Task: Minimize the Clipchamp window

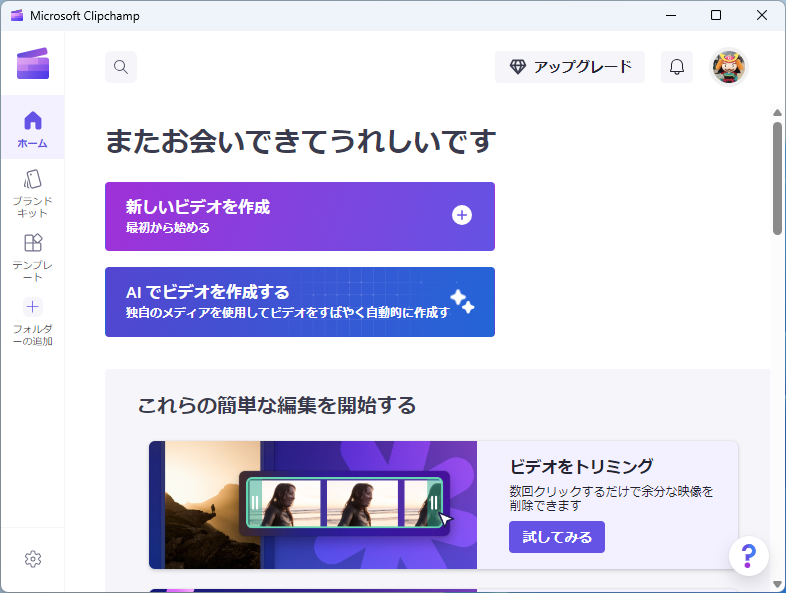Action: click(671, 16)
